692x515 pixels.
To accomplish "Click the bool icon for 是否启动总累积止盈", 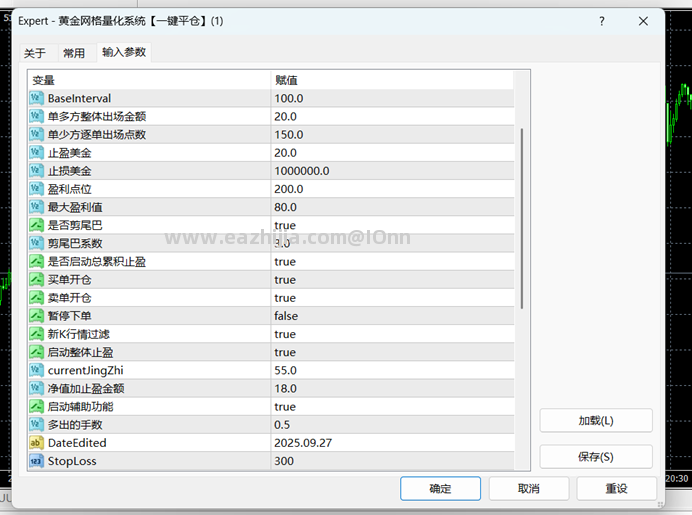I will tap(37, 261).
